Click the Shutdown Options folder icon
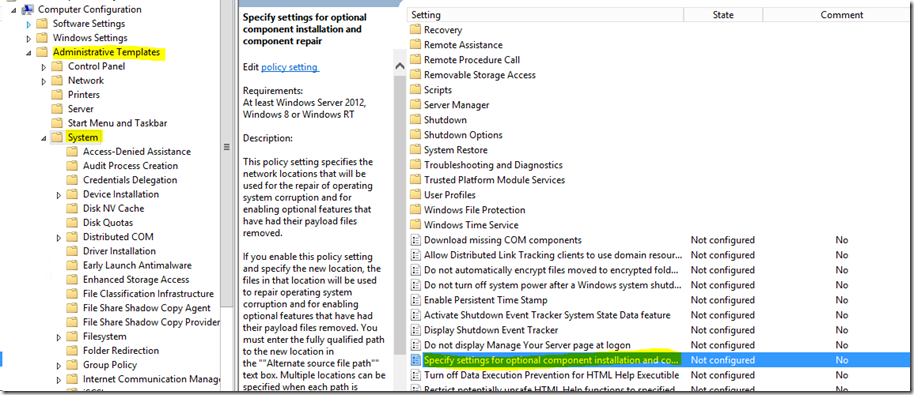914x395 pixels. click(x=415, y=135)
